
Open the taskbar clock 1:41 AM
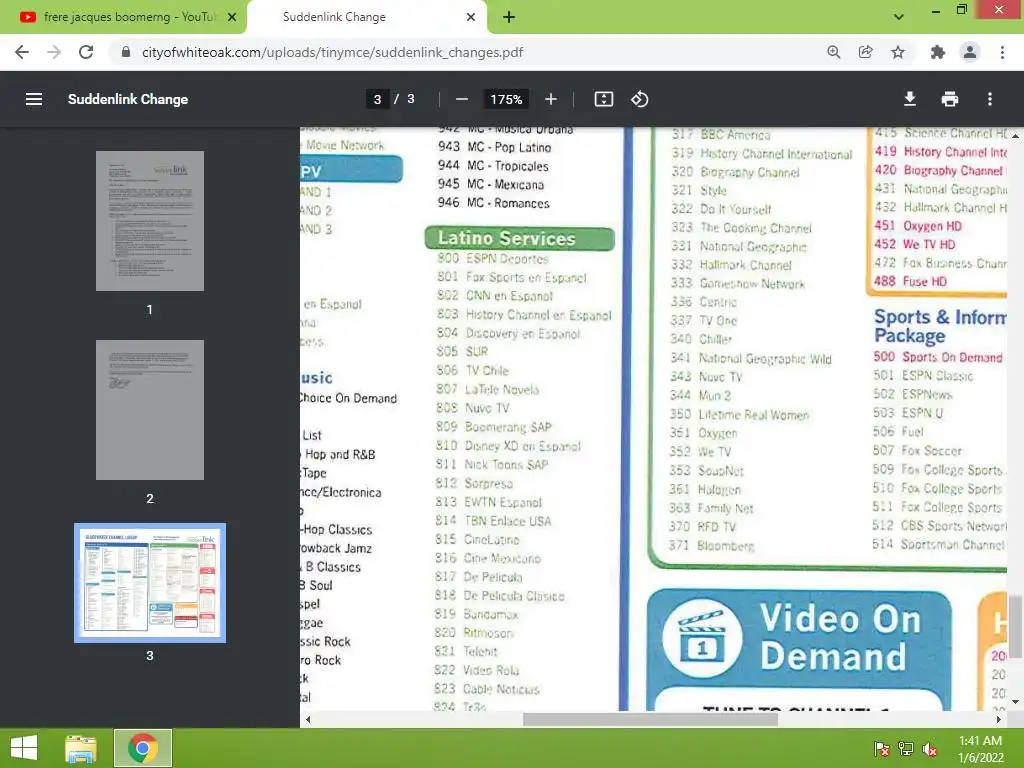click(980, 749)
